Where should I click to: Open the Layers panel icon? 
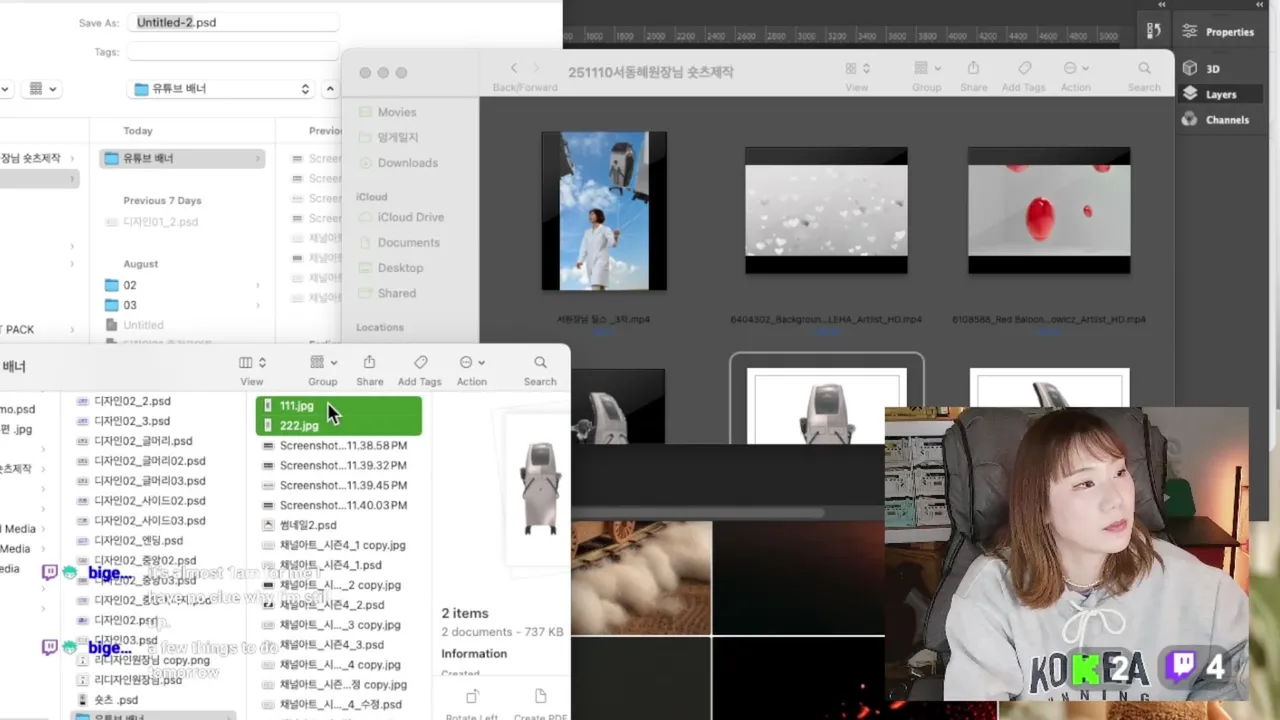click(1189, 94)
